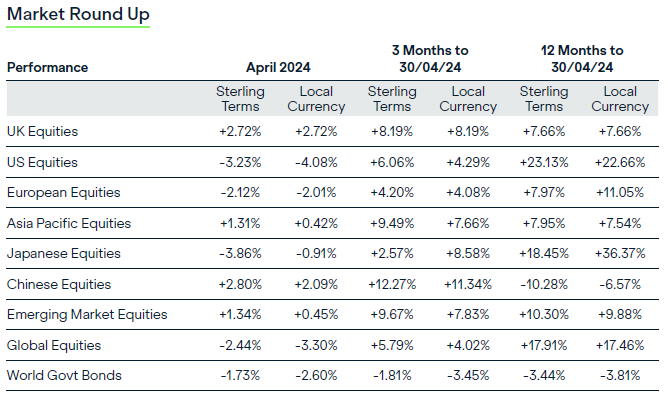Click the Global Equities row label
This screenshot has height=397, width=668.
tap(54, 345)
